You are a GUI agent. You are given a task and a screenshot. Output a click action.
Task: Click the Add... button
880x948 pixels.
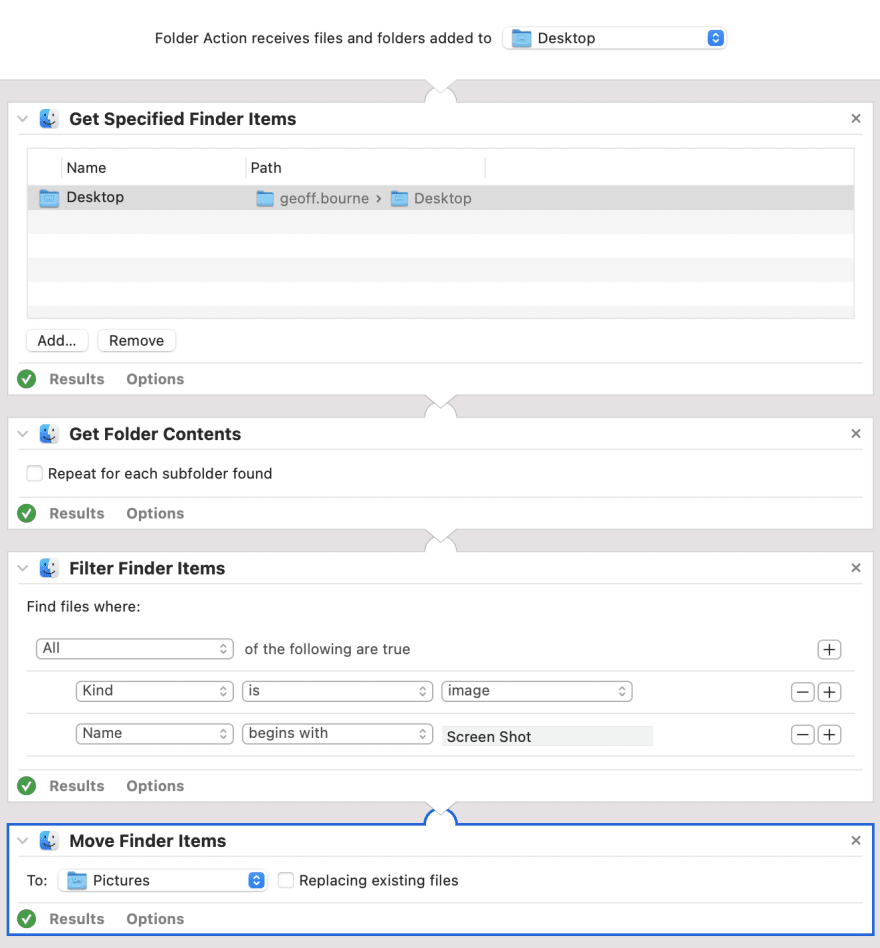tap(57, 340)
